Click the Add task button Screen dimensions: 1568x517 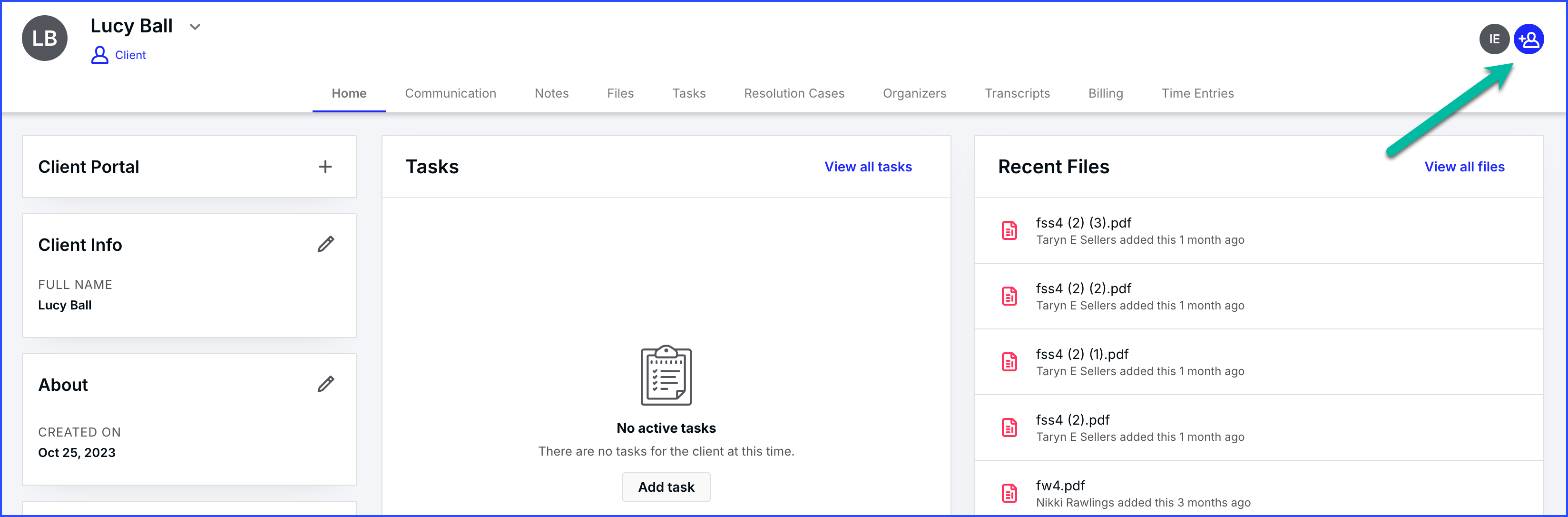[666, 487]
